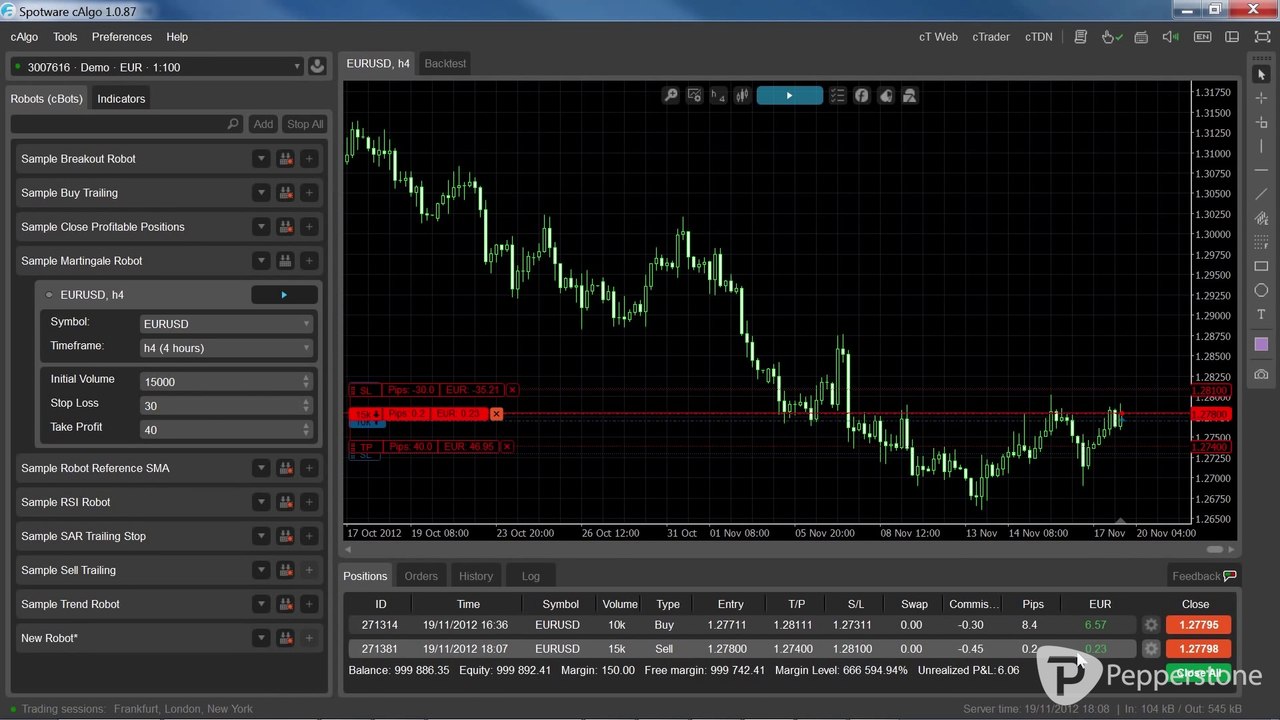The width and height of the screenshot is (1280, 720).
Task: Remove the position label on the chart
Action: 496,414
